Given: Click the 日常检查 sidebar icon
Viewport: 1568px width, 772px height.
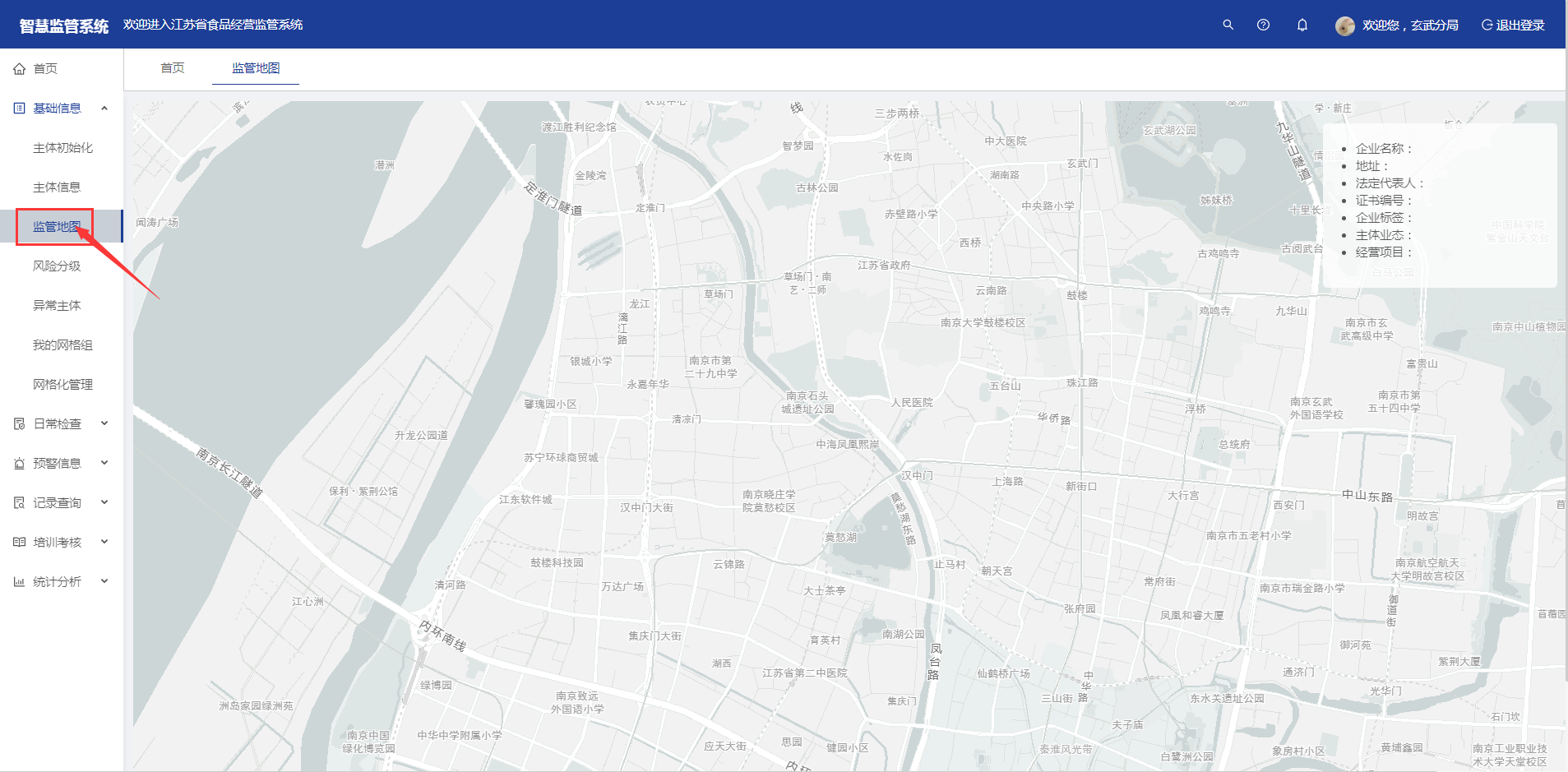Looking at the screenshot, I should 20,424.
